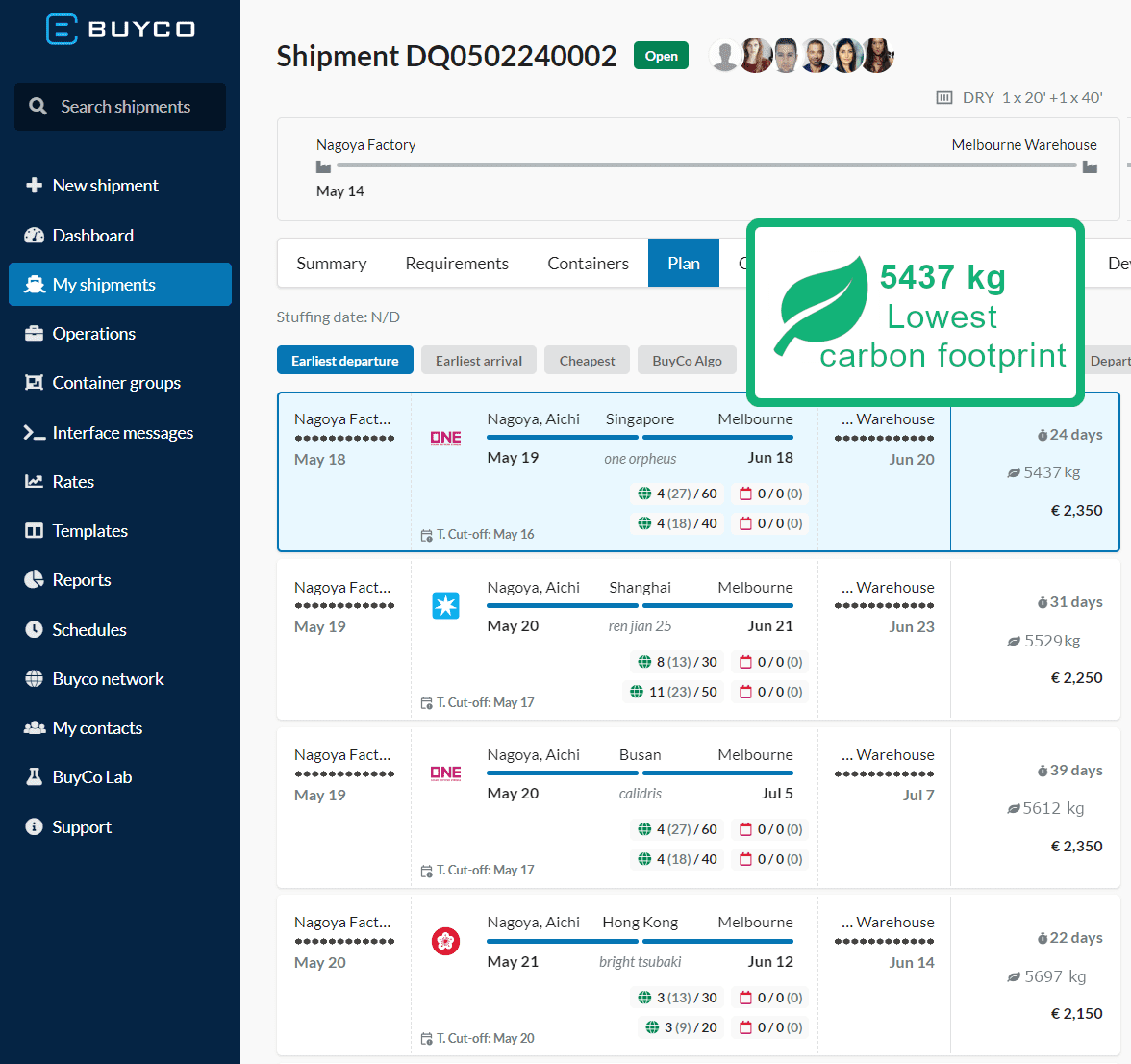Select Earliest departure sort option
This screenshot has width=1131, height=1064.
coord(344,361)
